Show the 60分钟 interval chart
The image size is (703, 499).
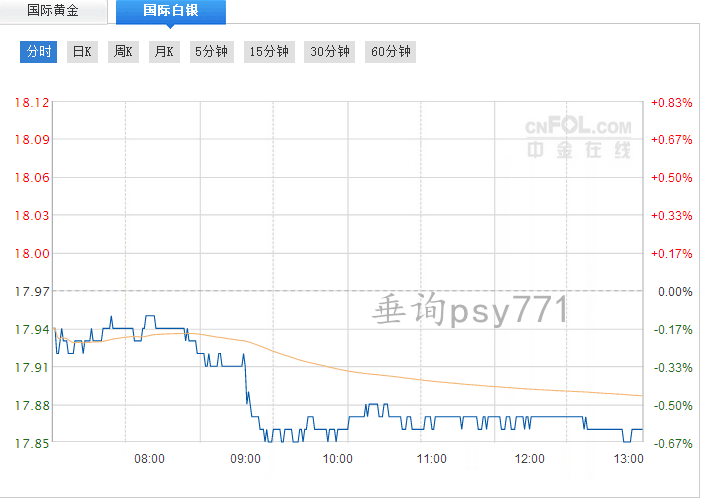coord(391,52)
